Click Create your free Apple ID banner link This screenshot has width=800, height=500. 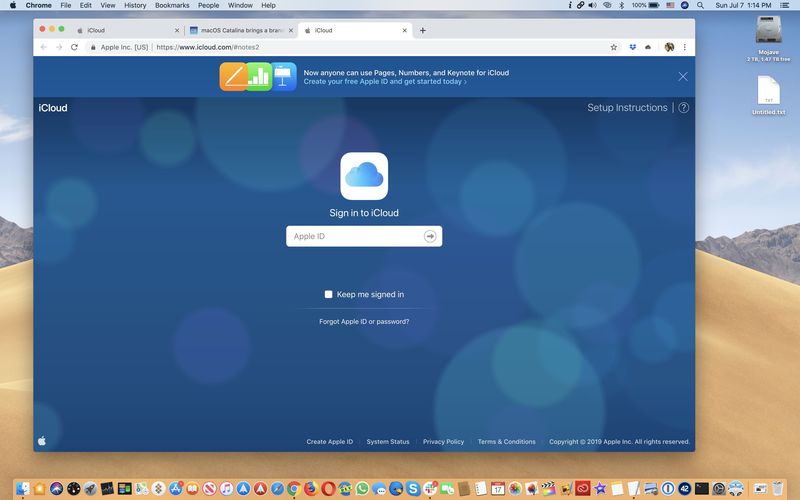pyautogui.click(x=385, y=82)
